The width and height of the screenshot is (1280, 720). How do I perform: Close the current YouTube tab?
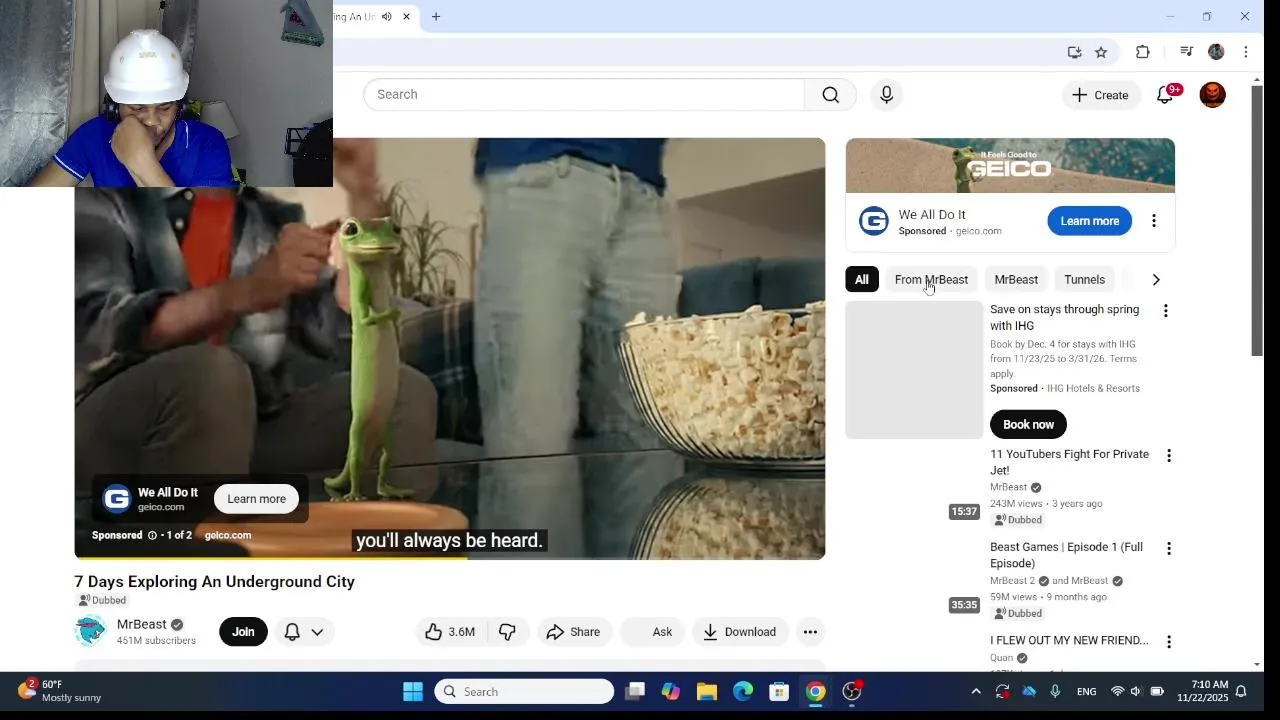(x=406, y=17)
